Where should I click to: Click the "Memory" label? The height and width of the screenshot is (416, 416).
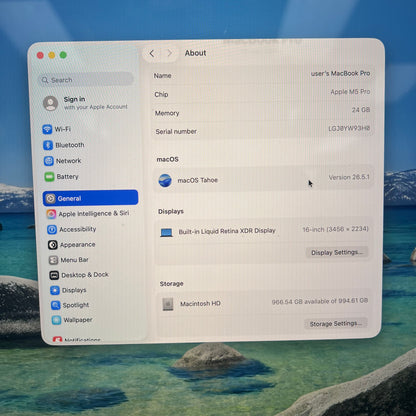(167, 113)
